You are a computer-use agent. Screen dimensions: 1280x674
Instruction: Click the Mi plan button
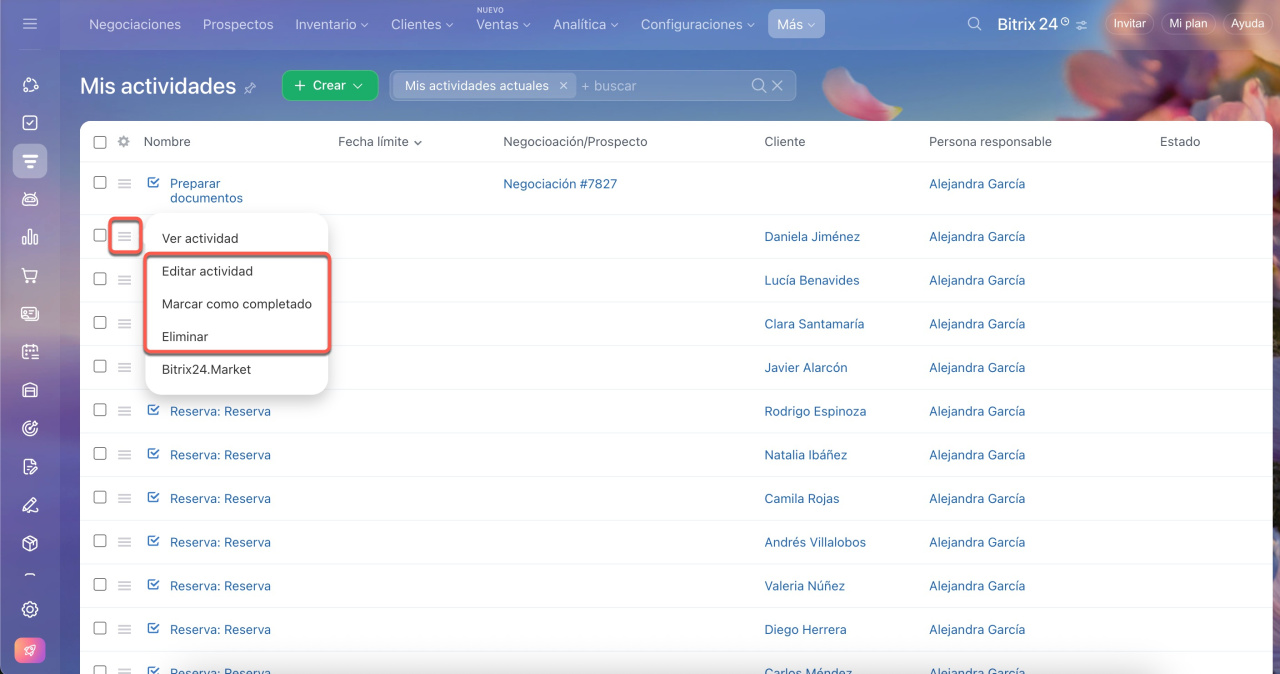click(x=1188, y=24)
